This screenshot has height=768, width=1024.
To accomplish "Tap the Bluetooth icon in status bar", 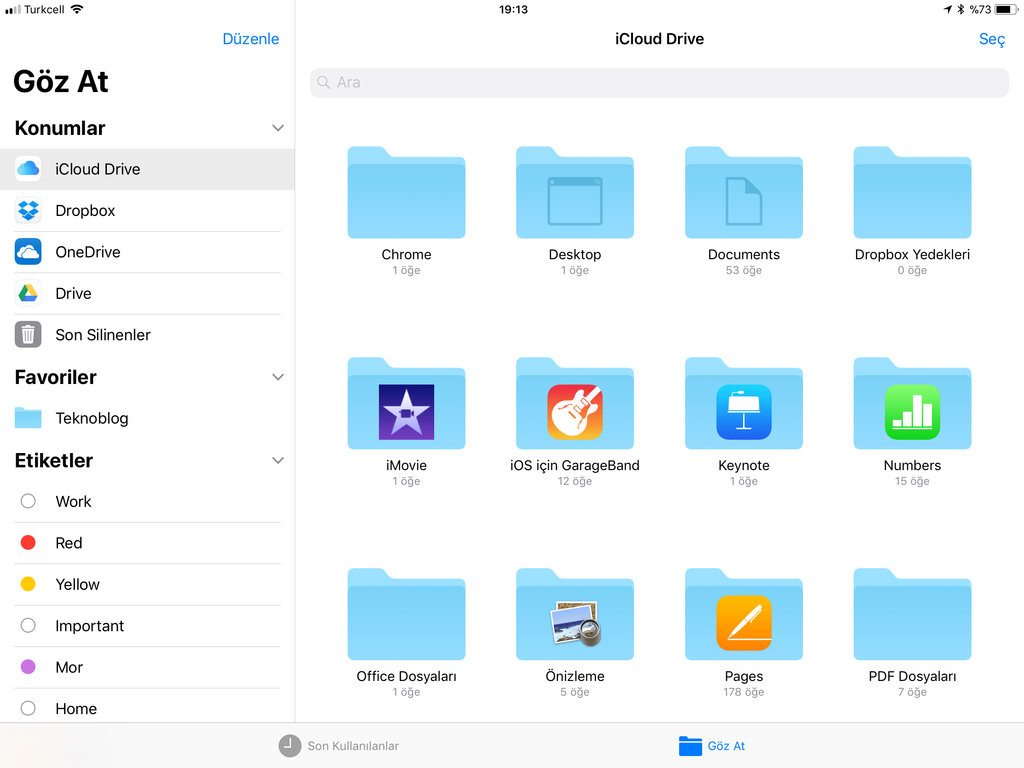I will coord(961,9).
